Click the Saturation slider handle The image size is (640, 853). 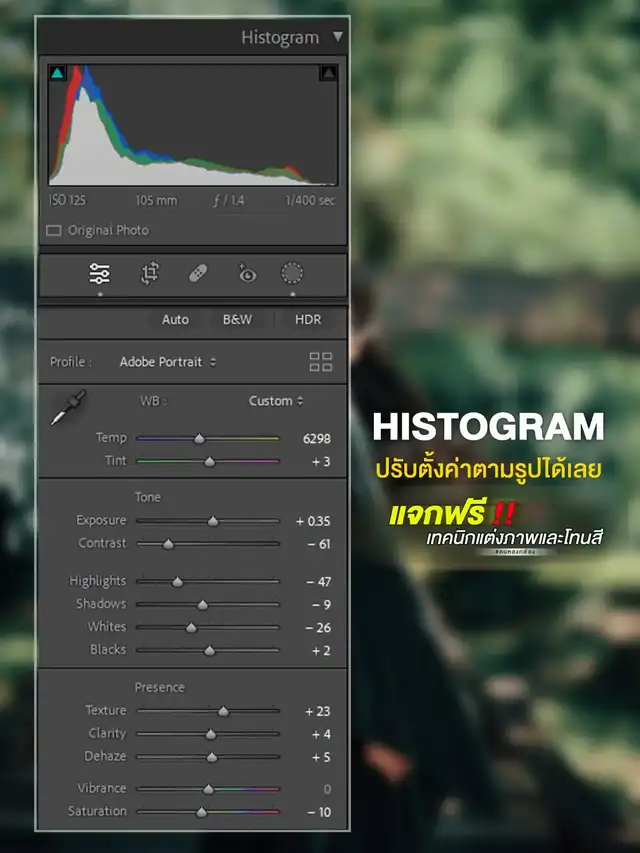pos(201,812)
